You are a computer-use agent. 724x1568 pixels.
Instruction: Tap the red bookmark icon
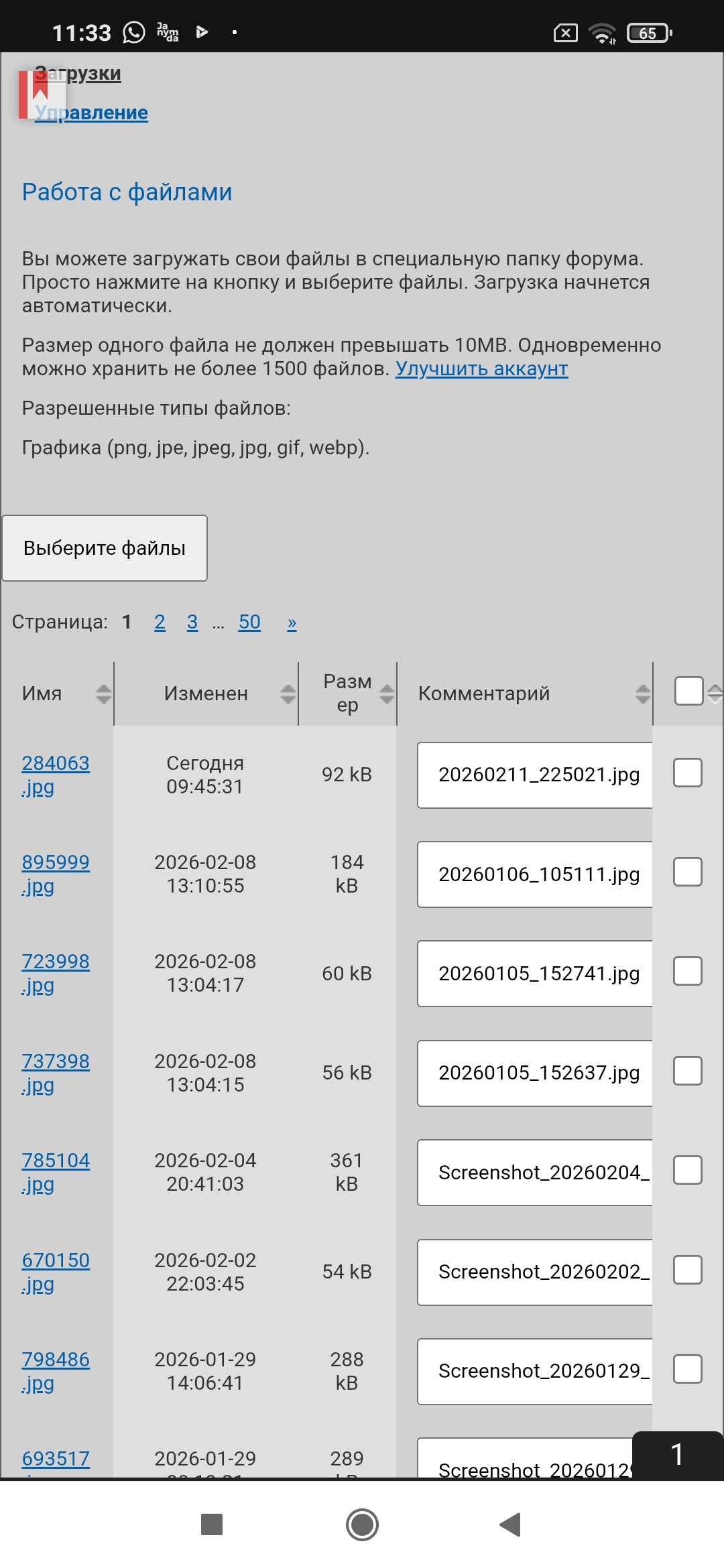(33, 94)
